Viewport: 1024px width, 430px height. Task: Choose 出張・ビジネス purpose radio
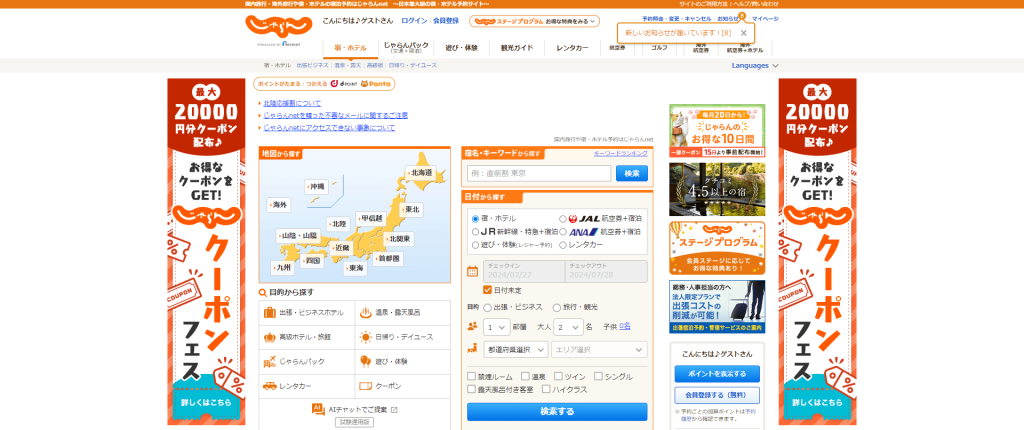(x=487, y=306)
